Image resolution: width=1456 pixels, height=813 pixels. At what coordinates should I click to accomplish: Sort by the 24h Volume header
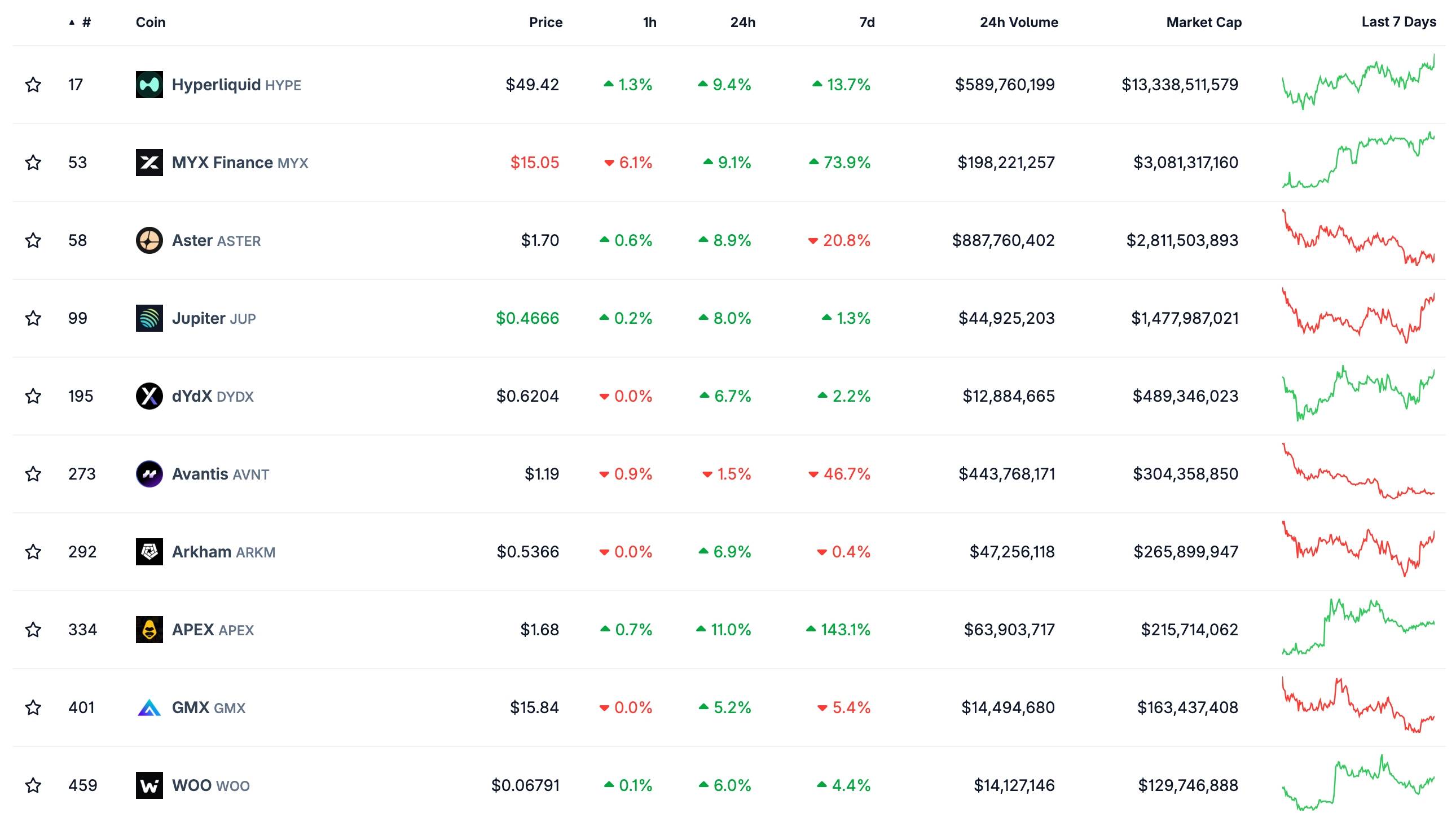(x=1018, y=23)
